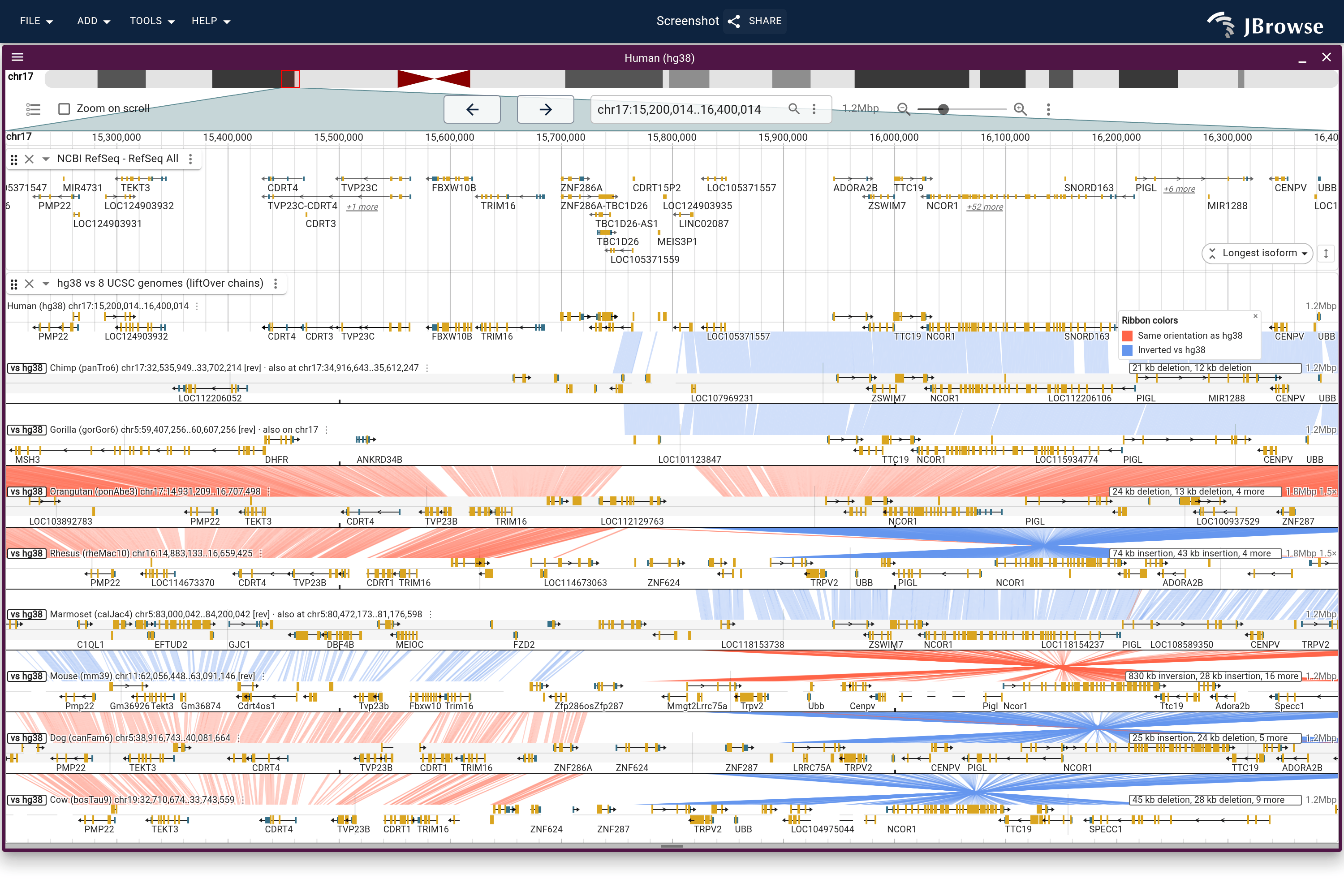The width and height of the screenshot is (1344, 896).
Task: Open the Longest isoform dropdown
Action: [1258, 253]
